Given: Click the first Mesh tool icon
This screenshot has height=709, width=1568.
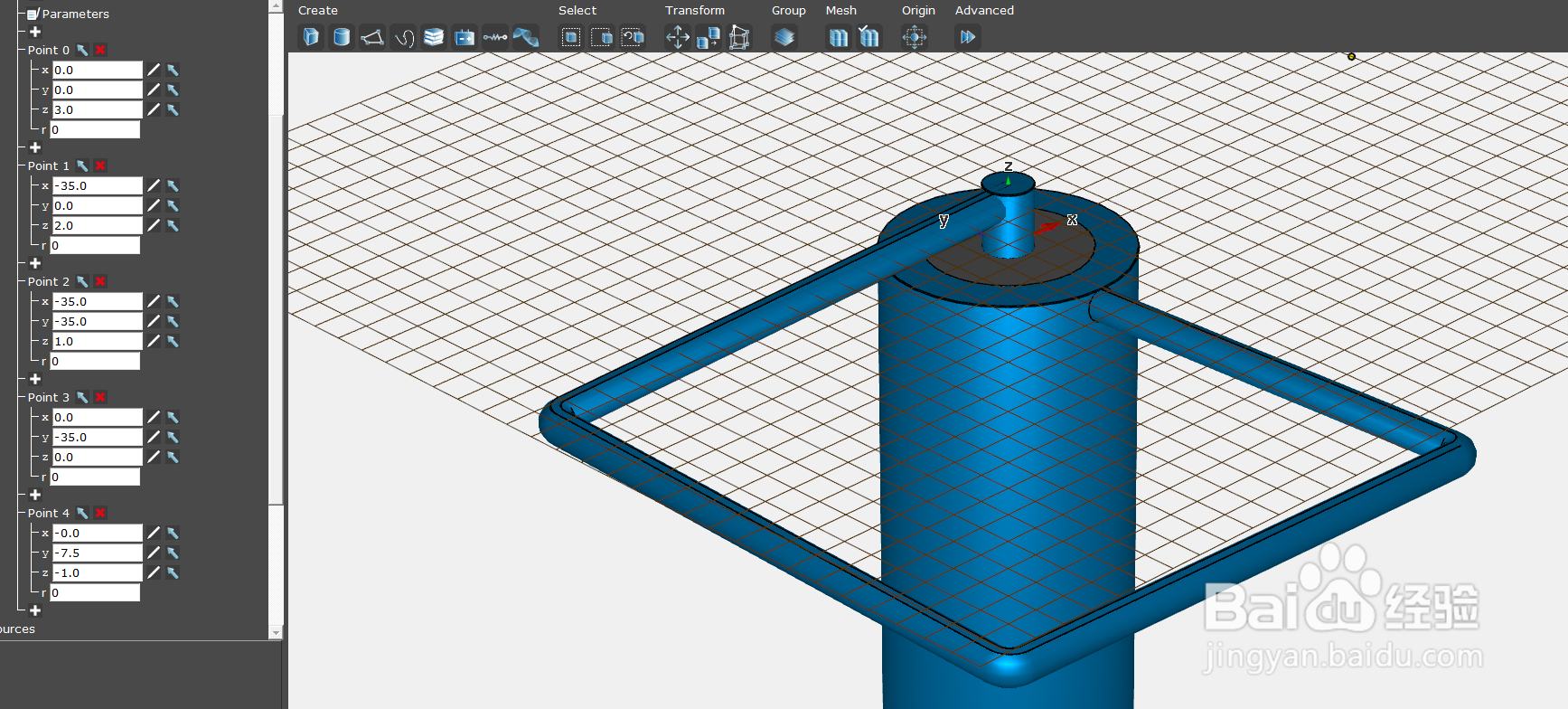Looking at the screenshot, I should click(x=839, y=37).
